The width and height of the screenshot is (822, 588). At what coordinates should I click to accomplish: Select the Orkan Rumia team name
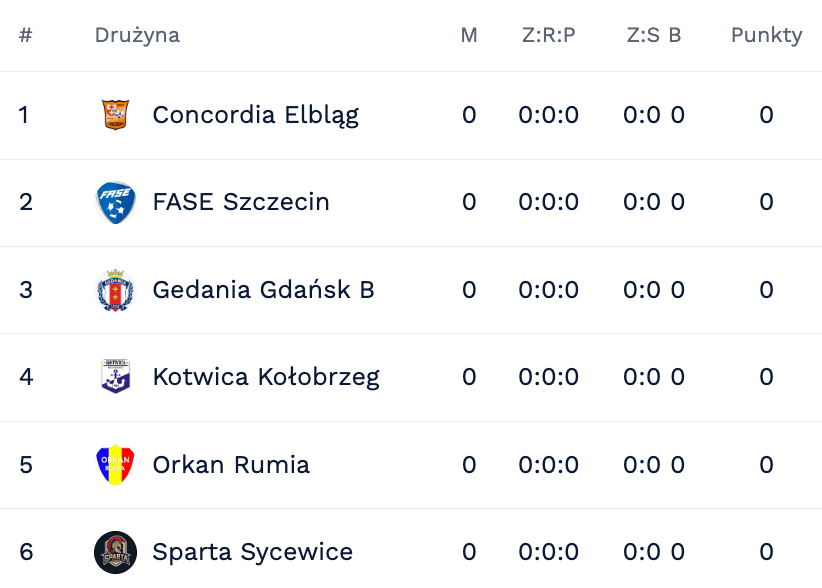pyautogui.click(x=231, y=464)
